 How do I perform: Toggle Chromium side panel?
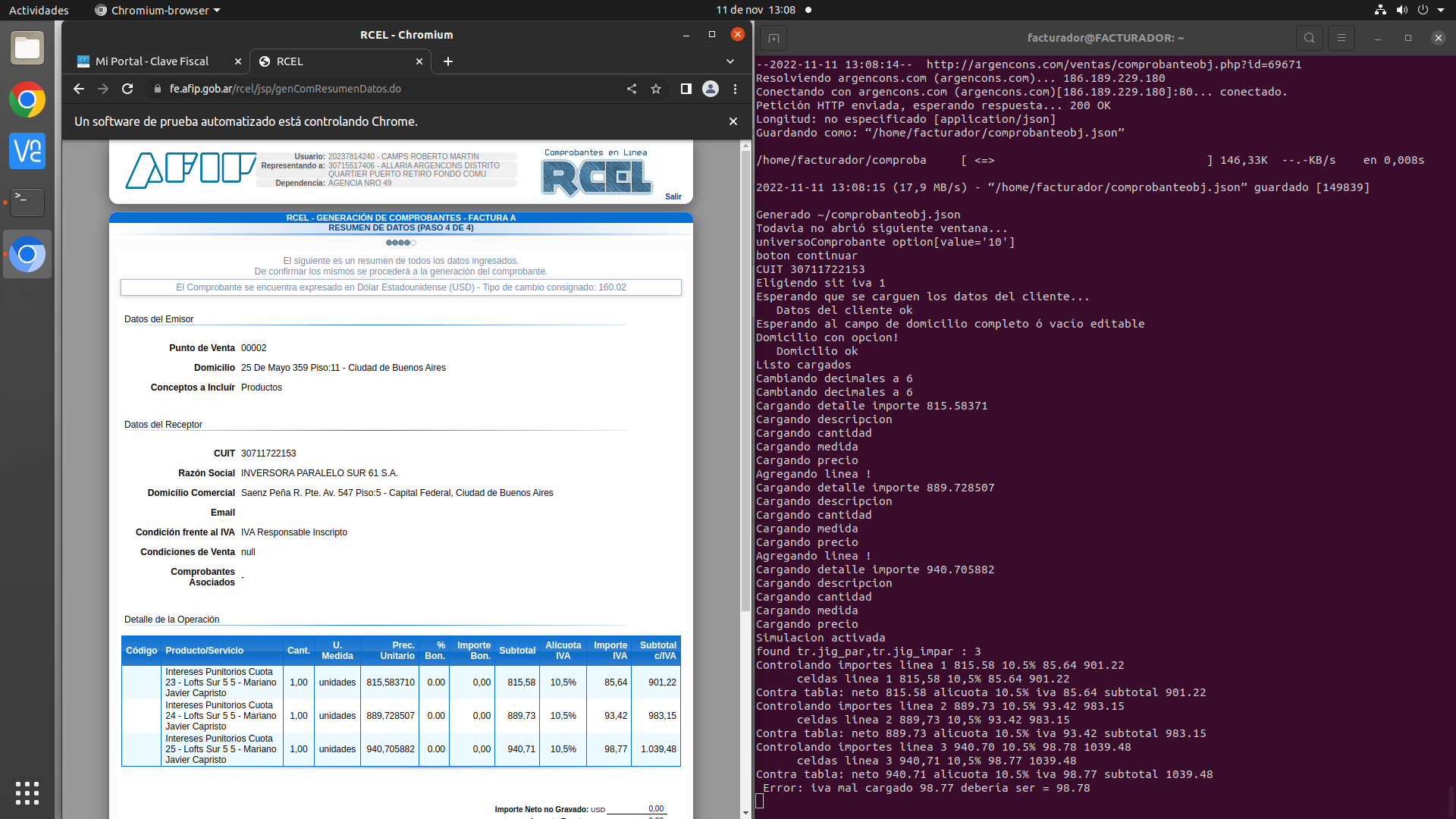click(686, 89)
